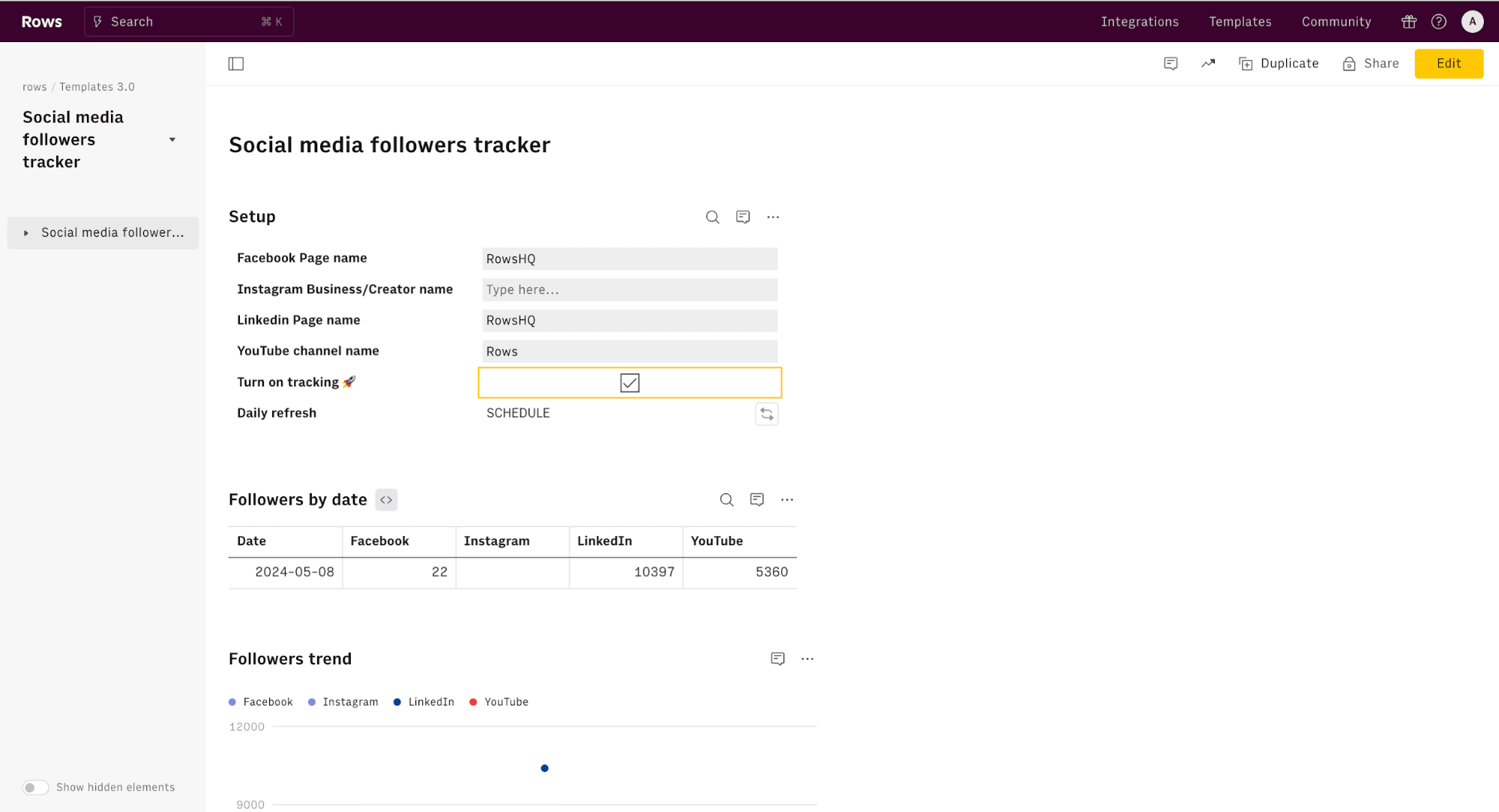
Task: Click the analytics/chart icon in toolbar
Action: click(x=1209, y=64)
